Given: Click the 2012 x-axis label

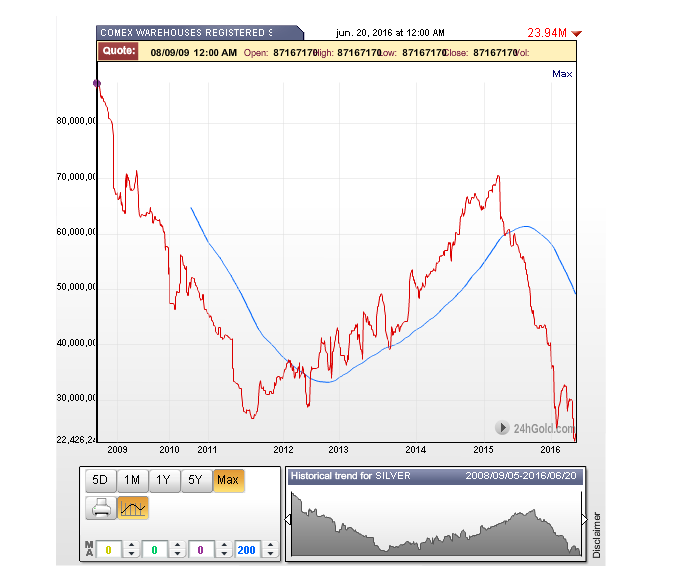Looking at the screenshot, I should point(283,450).
